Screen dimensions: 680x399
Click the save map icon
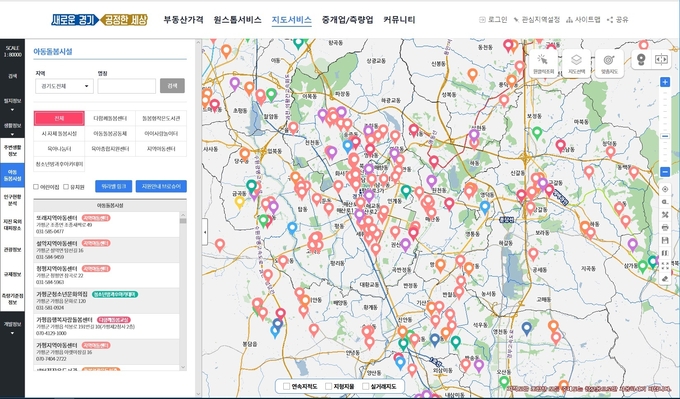(x=665, y=240)
